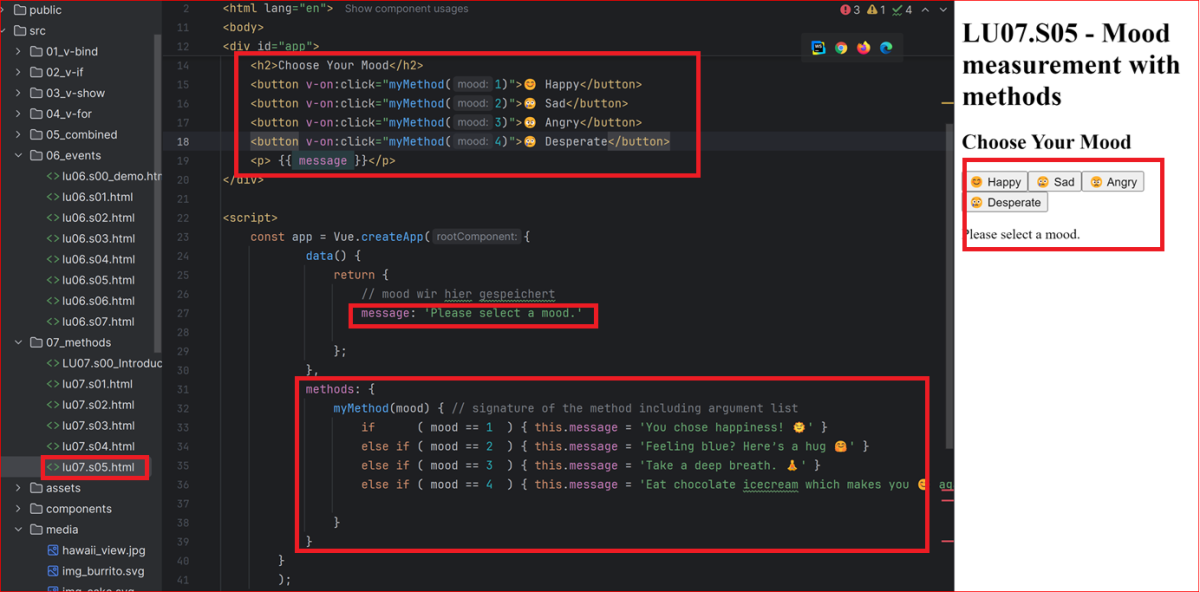
Task: Open preview in Chrome browser
Action: coord(841,47)
